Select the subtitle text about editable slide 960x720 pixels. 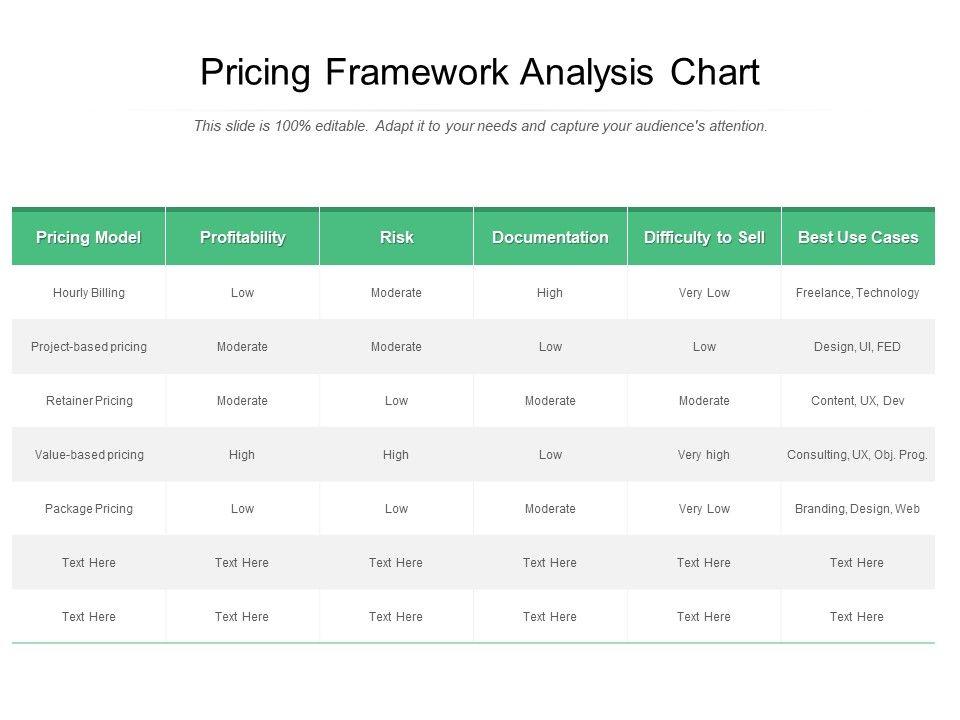tap(480, 127)
